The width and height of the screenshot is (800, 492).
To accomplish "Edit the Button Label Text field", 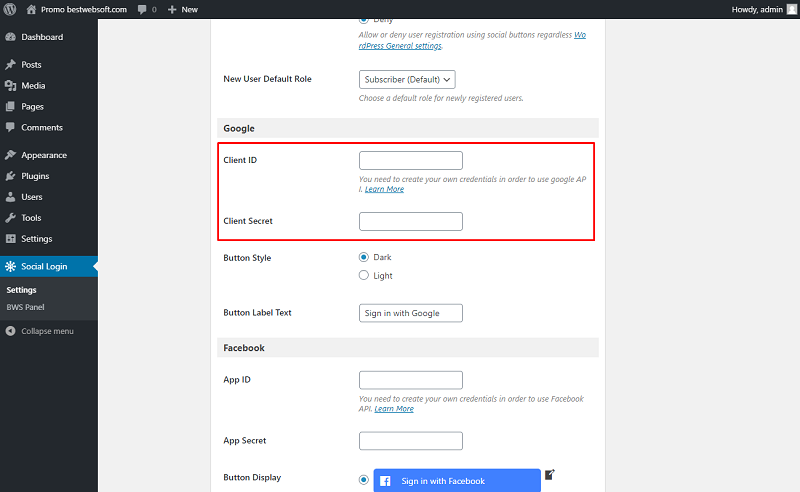I will point(411,313).
